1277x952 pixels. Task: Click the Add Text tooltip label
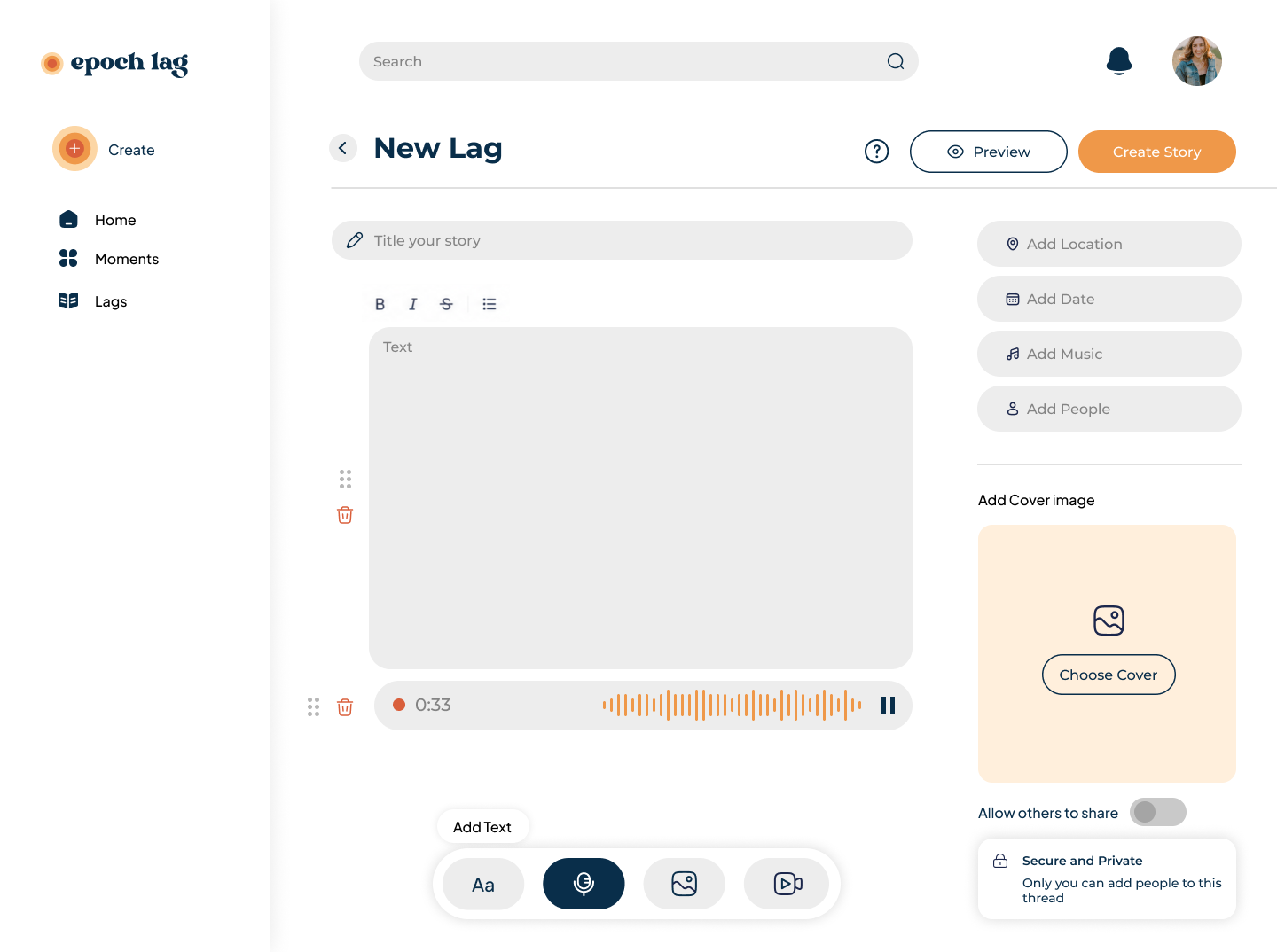(482, 827)
